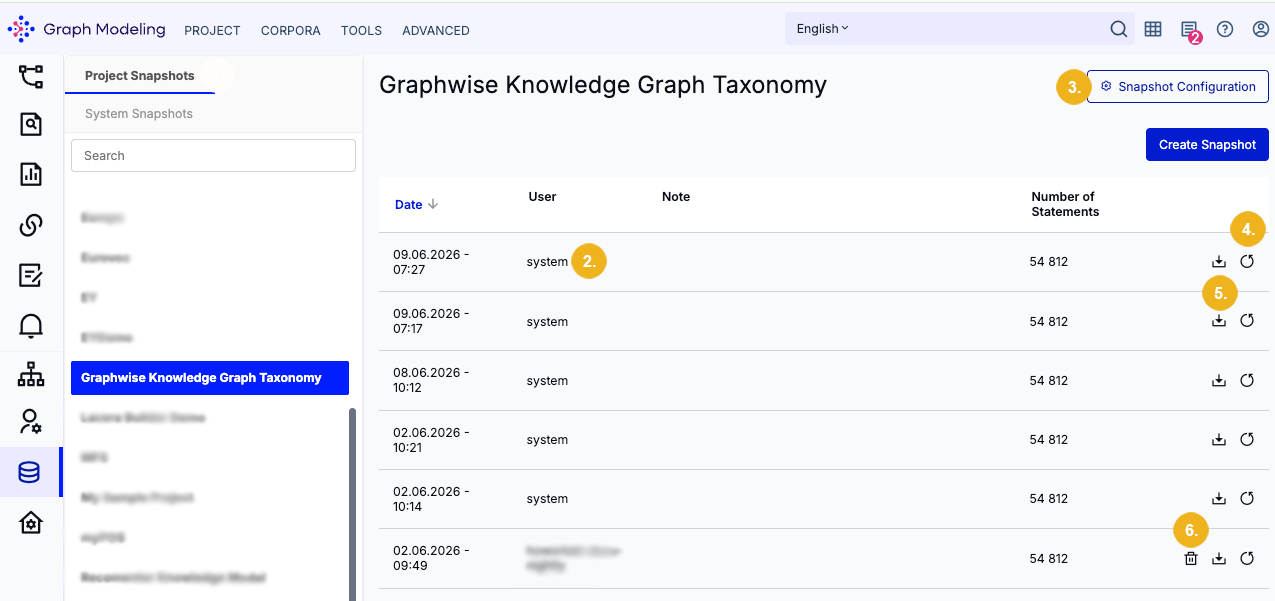1275x601 pixels.
Task: Open the user settings sidebar icon
Action: pos(31,422)
